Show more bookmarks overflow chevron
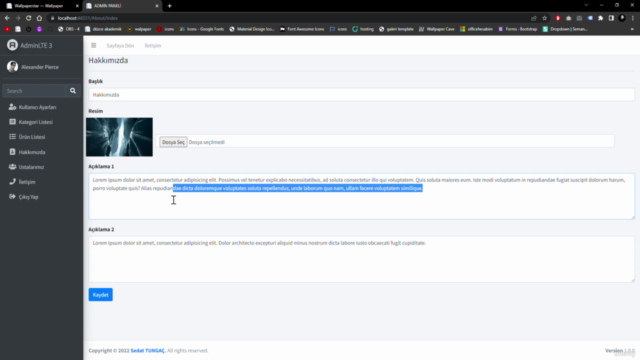This screenshot has height=360, width=640. 632,29
